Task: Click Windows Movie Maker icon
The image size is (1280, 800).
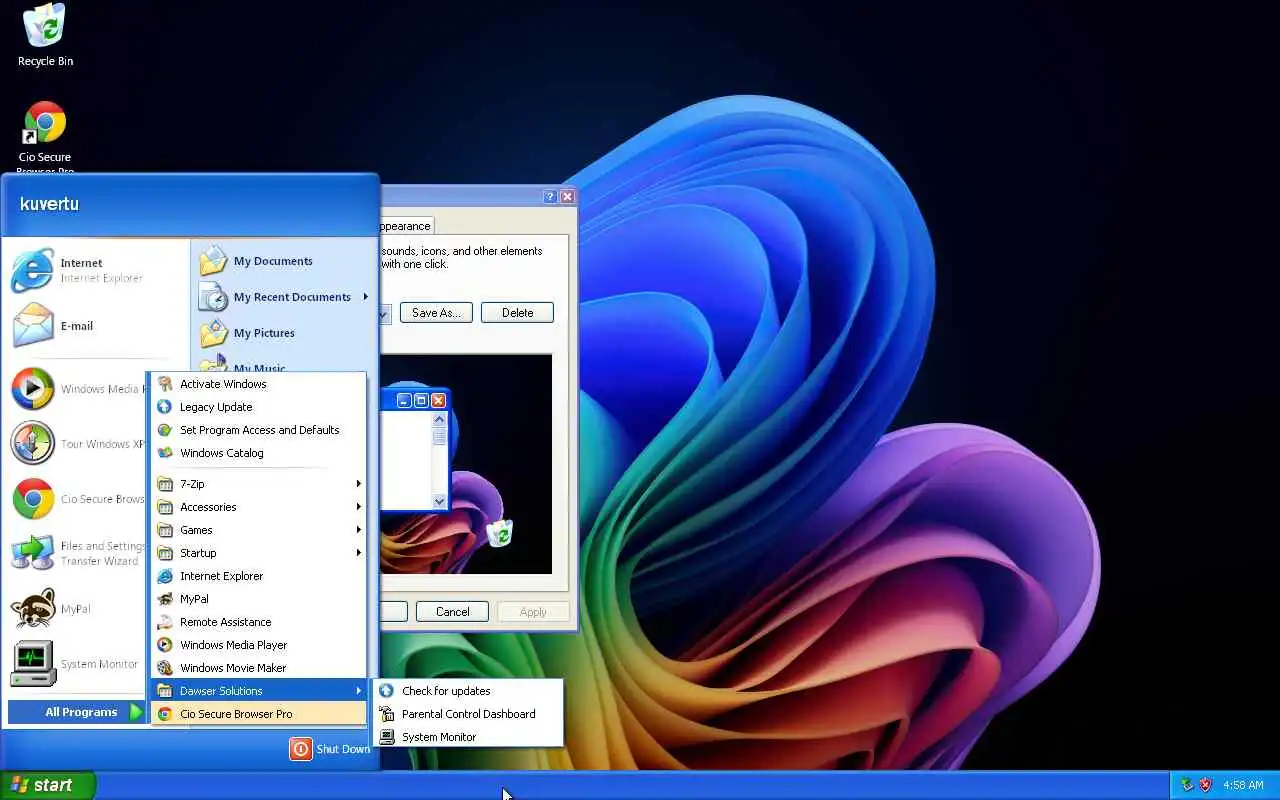Action: click(x=165, y=668)
